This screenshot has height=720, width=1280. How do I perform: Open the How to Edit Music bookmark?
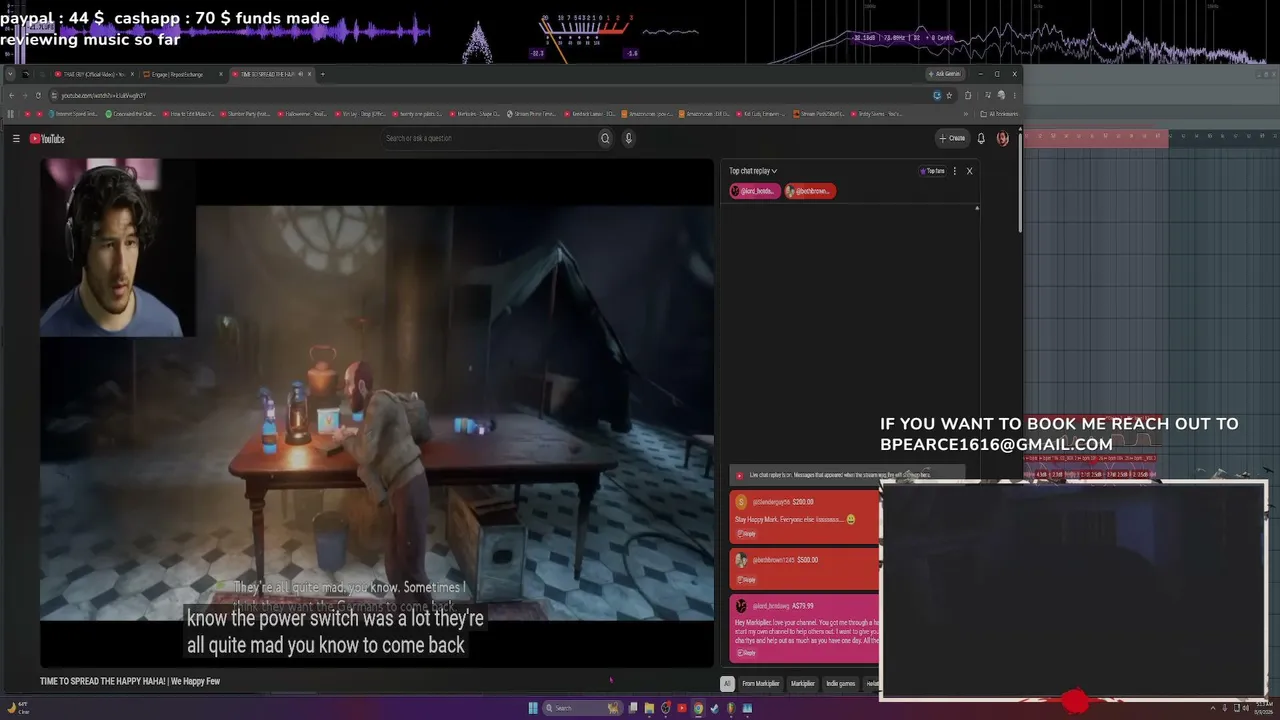pos(190,114)
